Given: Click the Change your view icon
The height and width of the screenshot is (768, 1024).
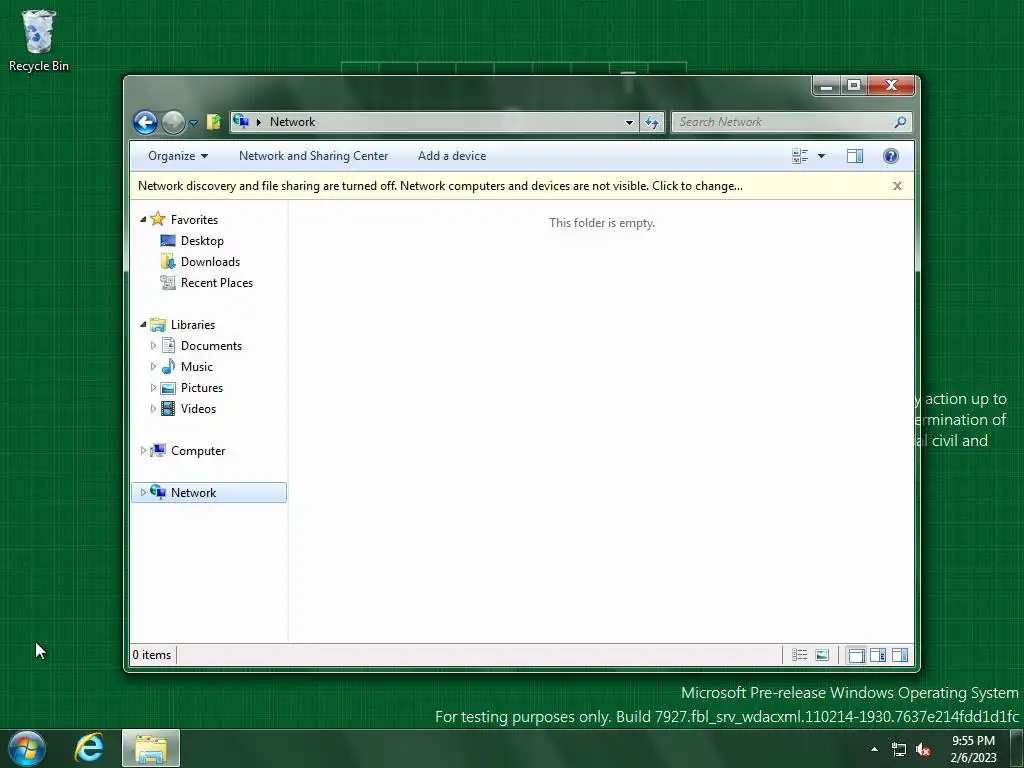Looking at the screenshot, I should pos(800,156).
